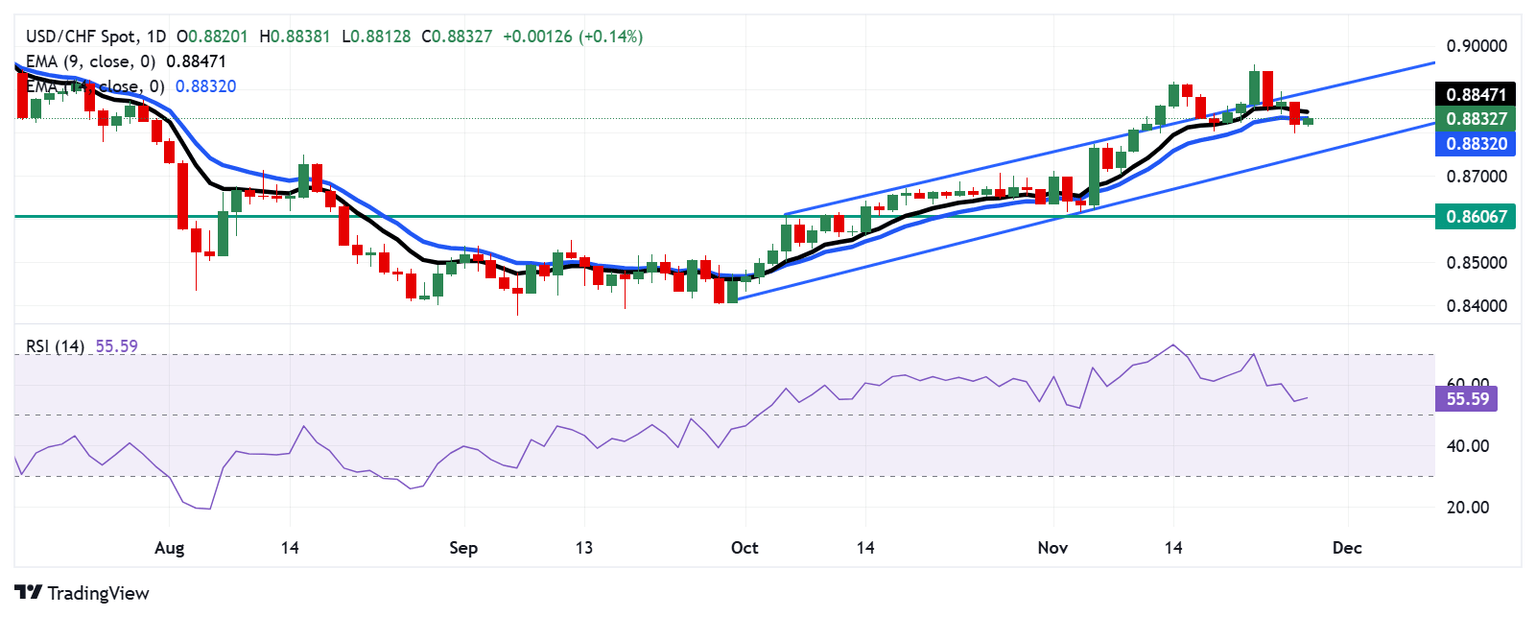Screen dimensions: 1536x618
Task: Click the 0.90000 price axis tick
Action: coord(1477,47)
